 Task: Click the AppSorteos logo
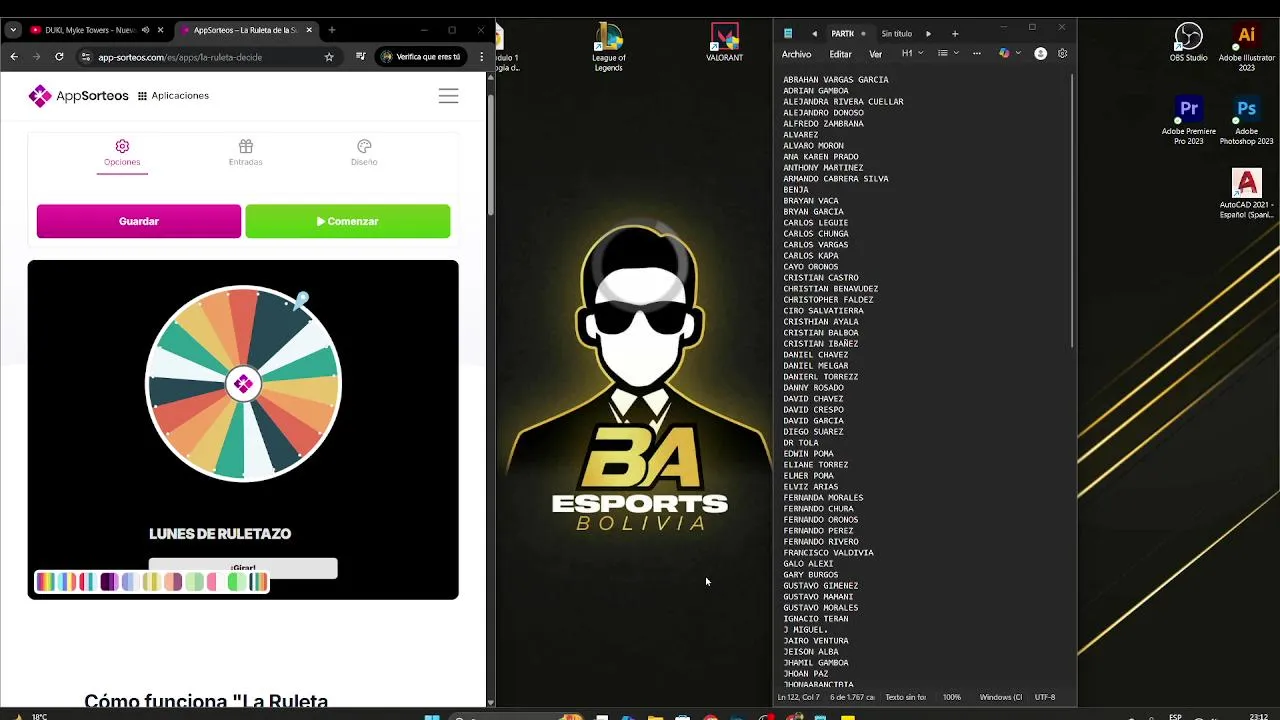pyautogui.click(x=79, y=96)
